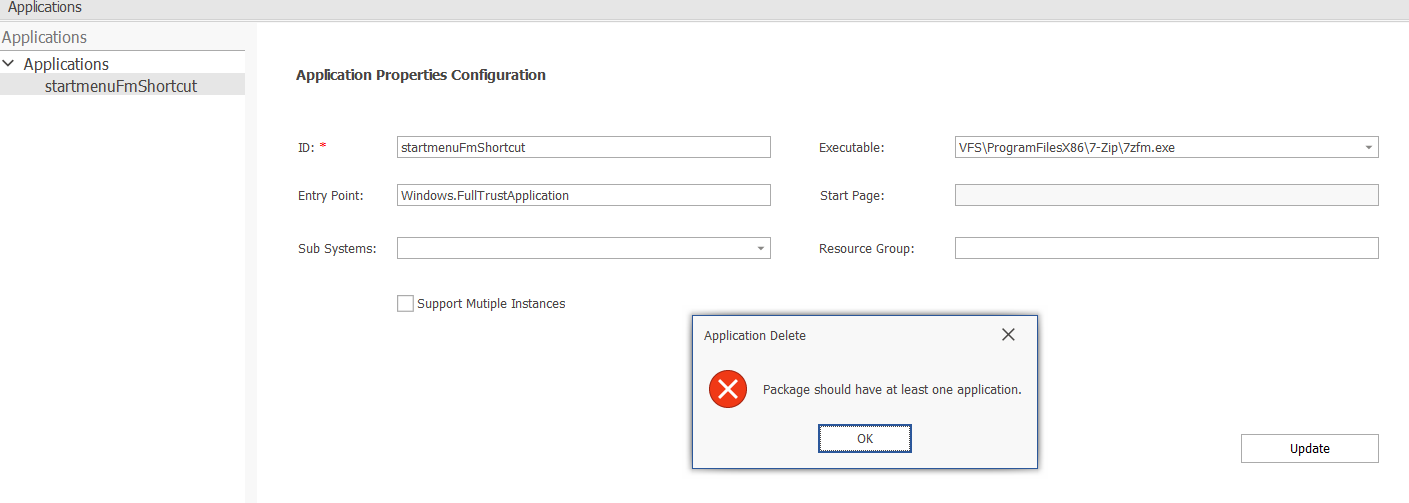
Task: Click the Application Properties Configuration heading
Action: 421,75
